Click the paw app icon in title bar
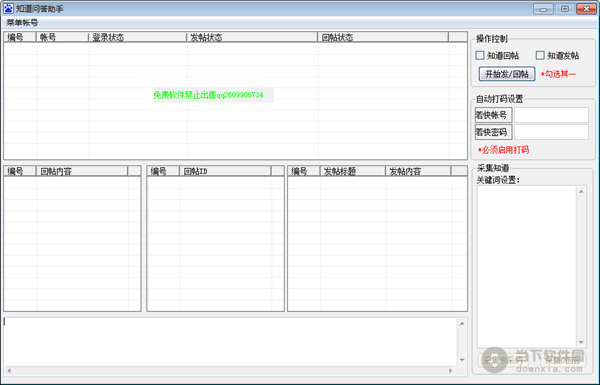This screenshot has width=600, height=385. (8, 8)
